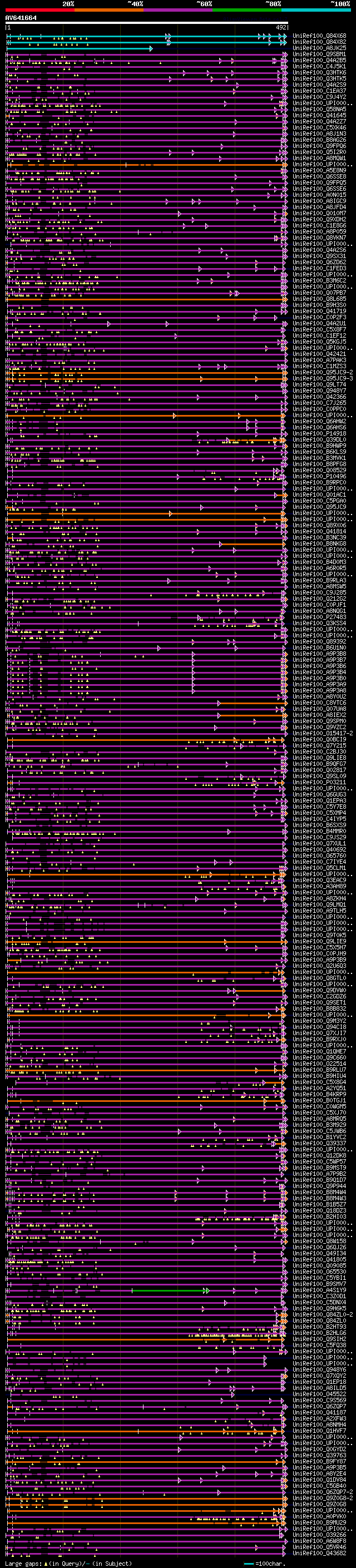Select the UniRef100_Q6ZD62 label
Screen dimensions: 356x1568
click(x=319, y=263)
